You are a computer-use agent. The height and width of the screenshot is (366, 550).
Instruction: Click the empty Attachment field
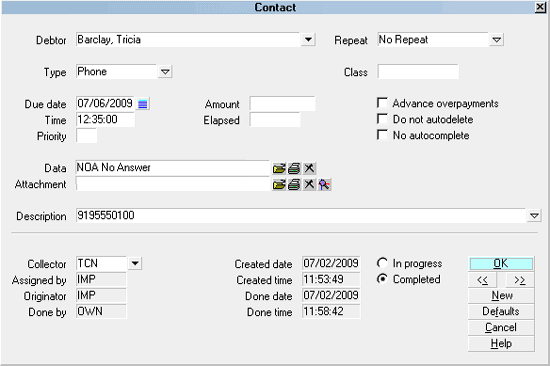pyautogui.click(x=173, y=184)
